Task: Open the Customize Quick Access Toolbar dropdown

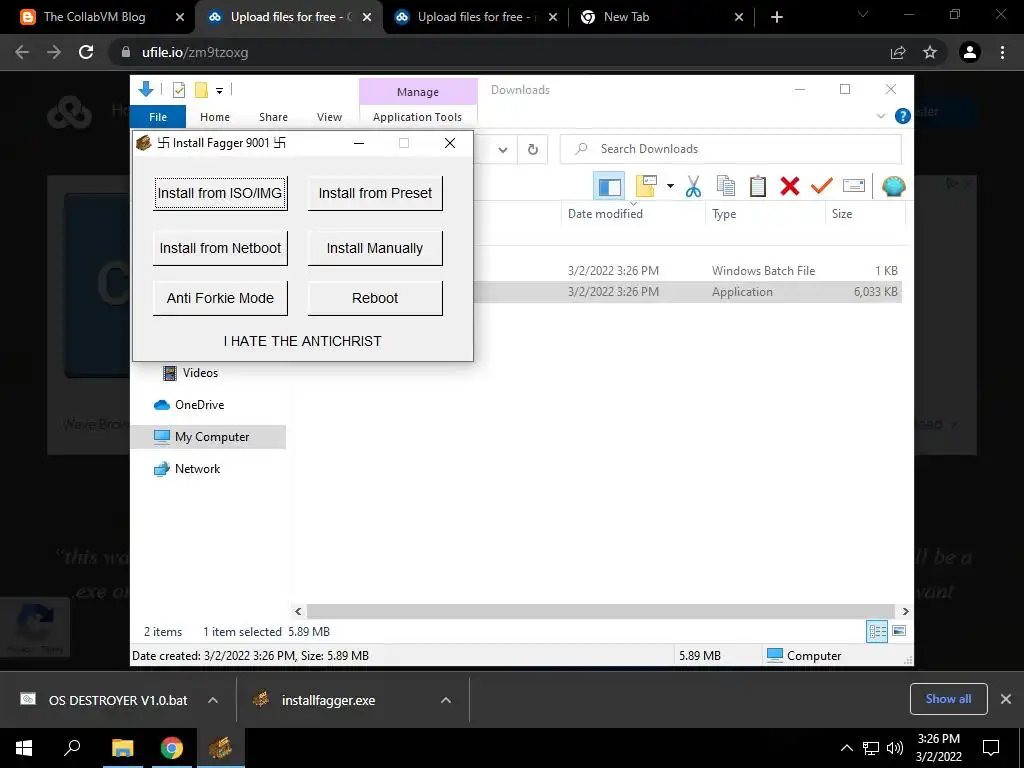Action: pos(219,91)
